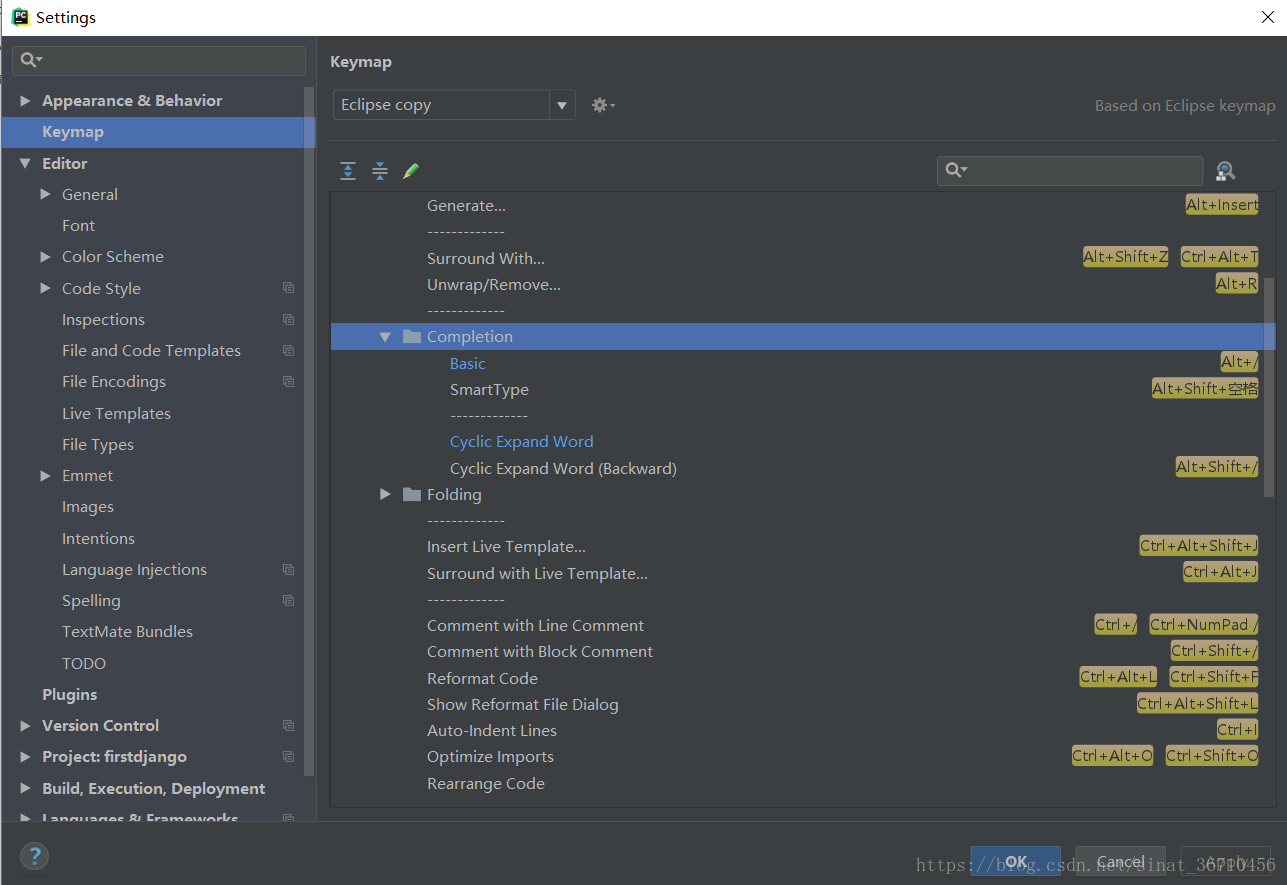Viewport: 1287px width, 885px height.
Task: Click the copy icon beside Spelling
Action: 289,601
